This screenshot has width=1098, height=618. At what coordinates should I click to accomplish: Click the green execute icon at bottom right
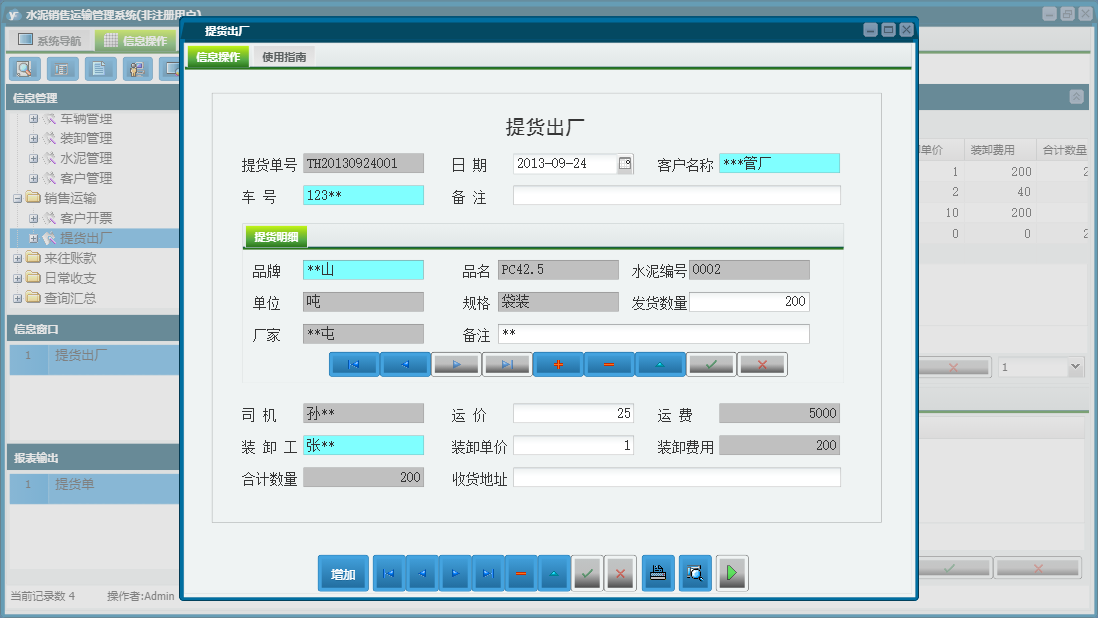[731, 573]
